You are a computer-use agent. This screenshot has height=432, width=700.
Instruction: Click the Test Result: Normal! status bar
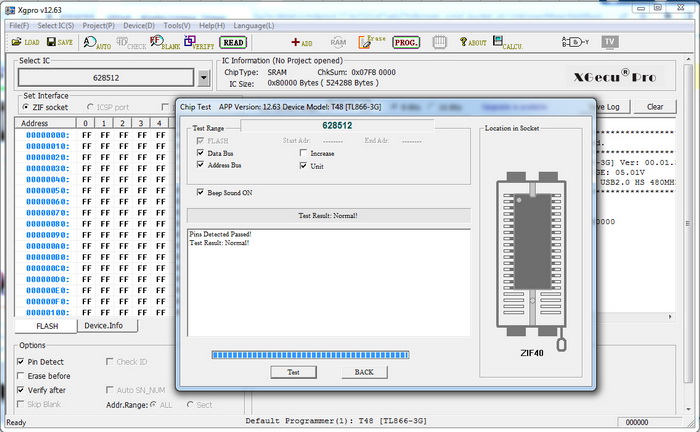(x=329, y=216)
